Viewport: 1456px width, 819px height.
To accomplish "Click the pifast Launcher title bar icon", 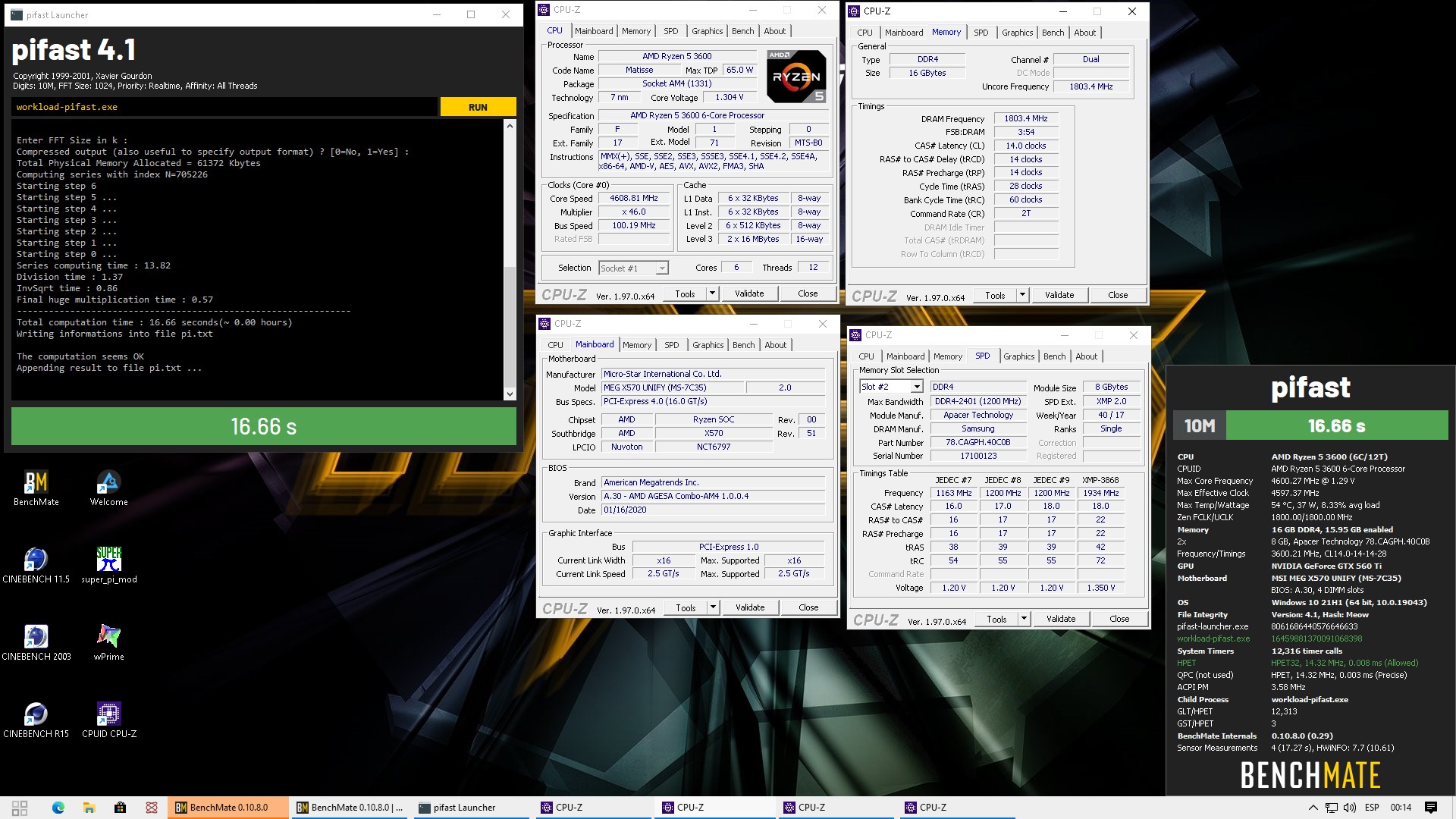I will (x=17, y=14).
